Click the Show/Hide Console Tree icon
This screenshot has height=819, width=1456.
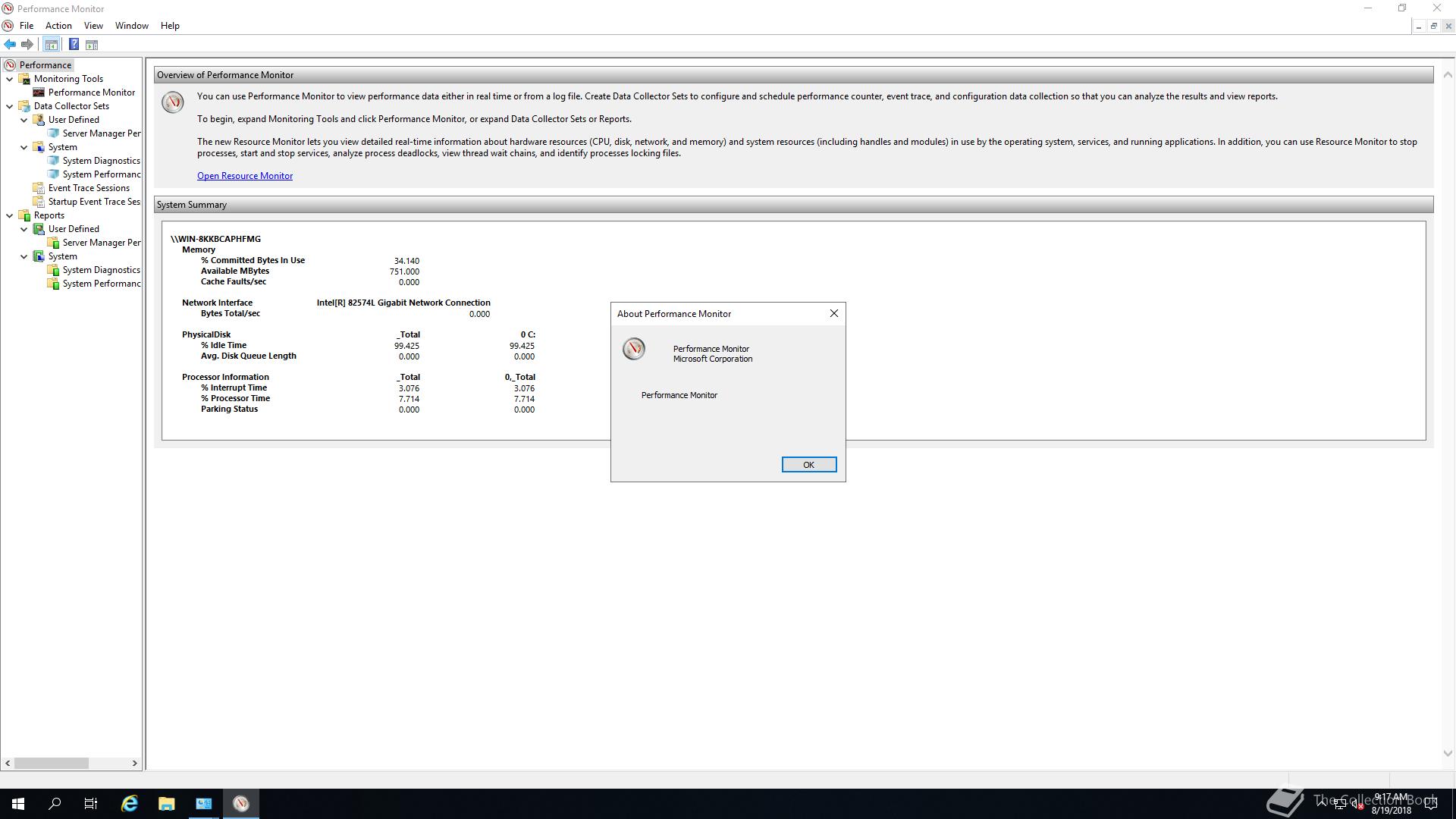[x=51, y=45]
